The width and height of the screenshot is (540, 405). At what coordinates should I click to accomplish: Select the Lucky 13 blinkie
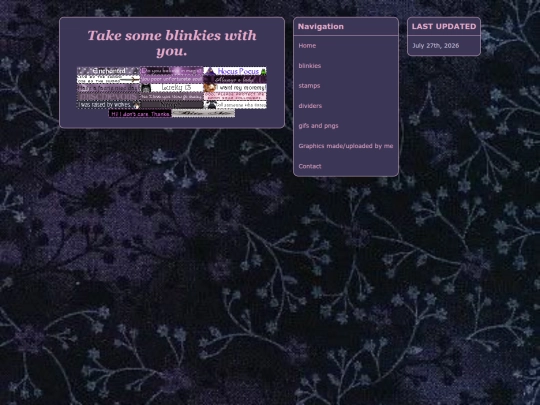[x=172, y=88]
